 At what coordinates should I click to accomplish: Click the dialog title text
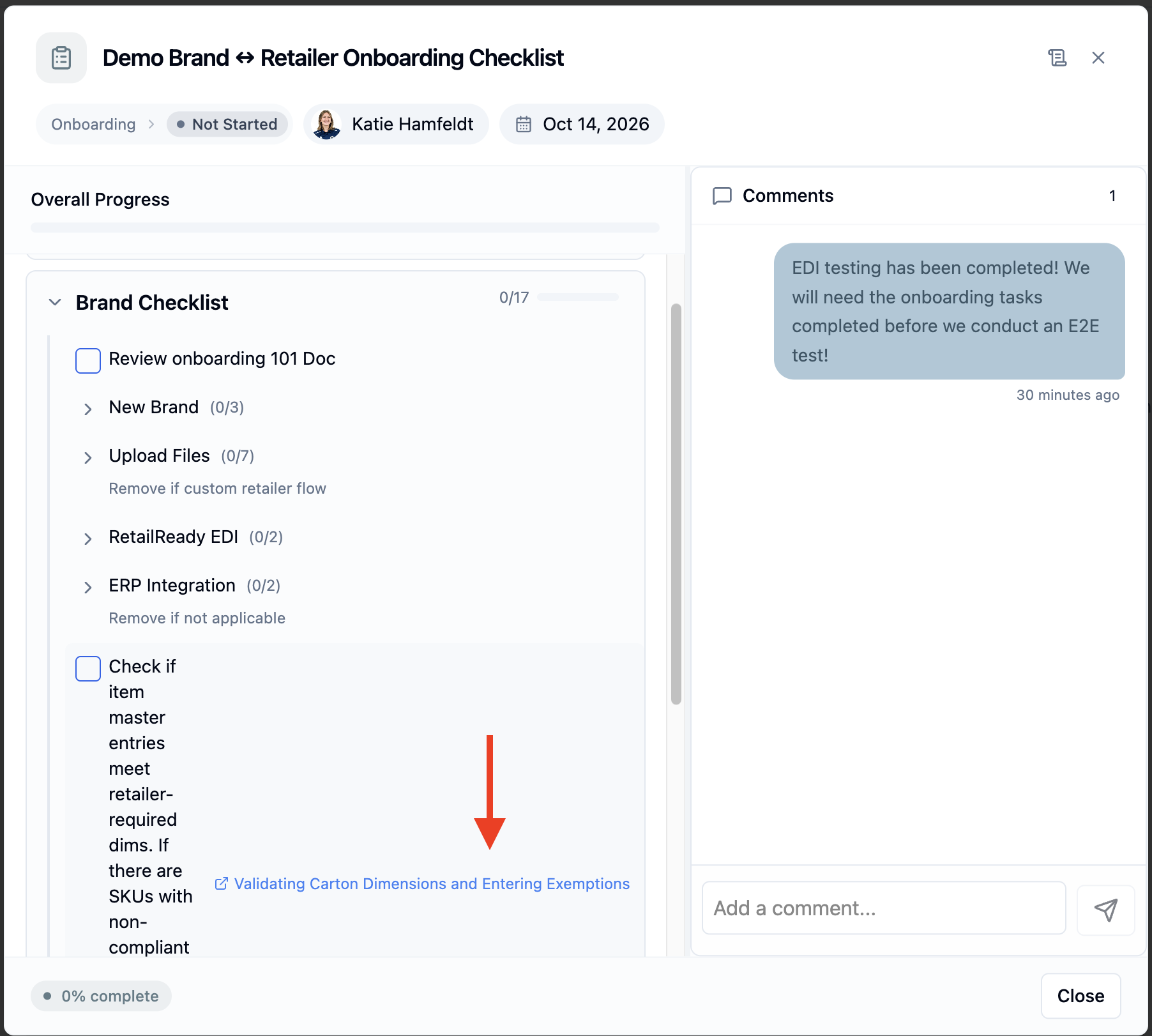point(333,58)
